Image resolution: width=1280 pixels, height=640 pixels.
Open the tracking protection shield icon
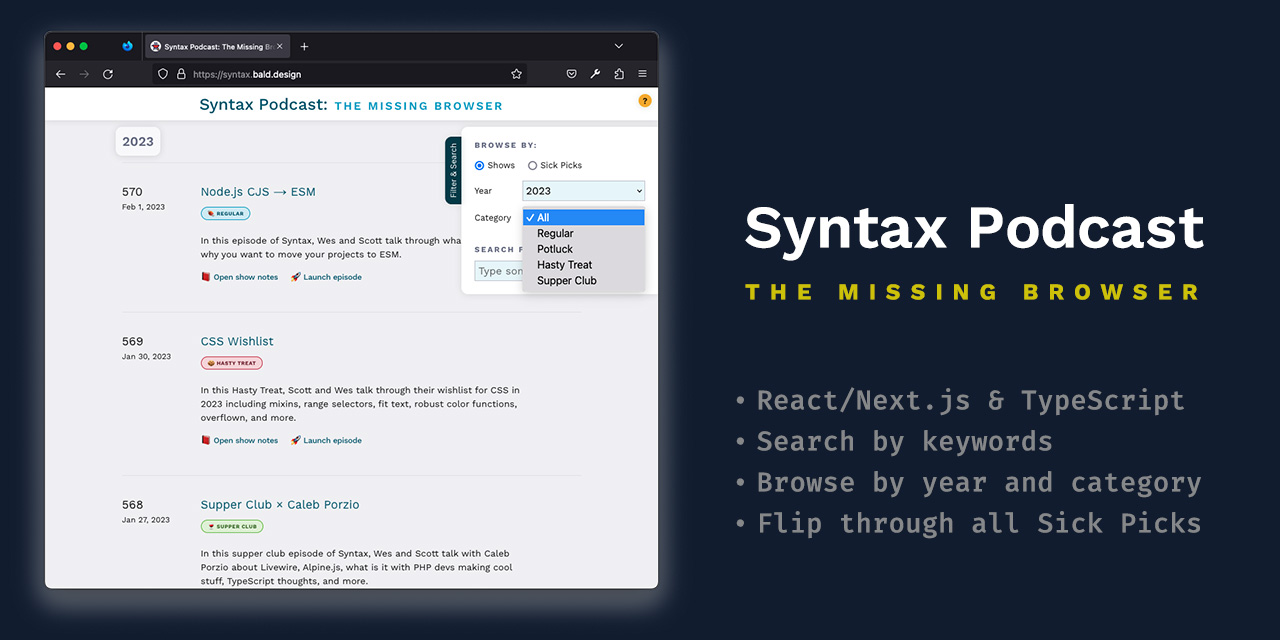coord(162,73)
